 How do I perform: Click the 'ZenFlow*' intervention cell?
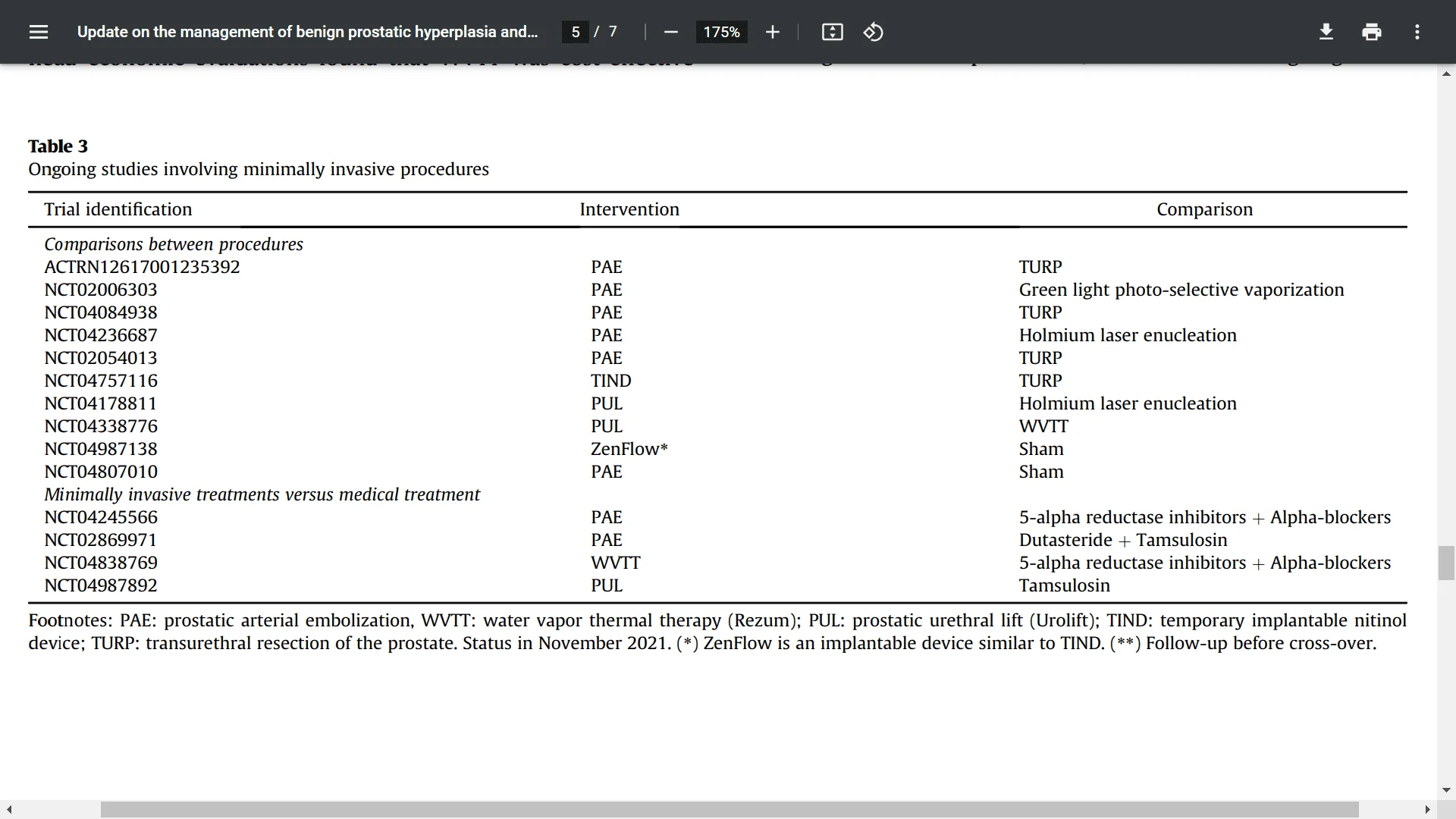pyautogui.click(x=629, y=449)
